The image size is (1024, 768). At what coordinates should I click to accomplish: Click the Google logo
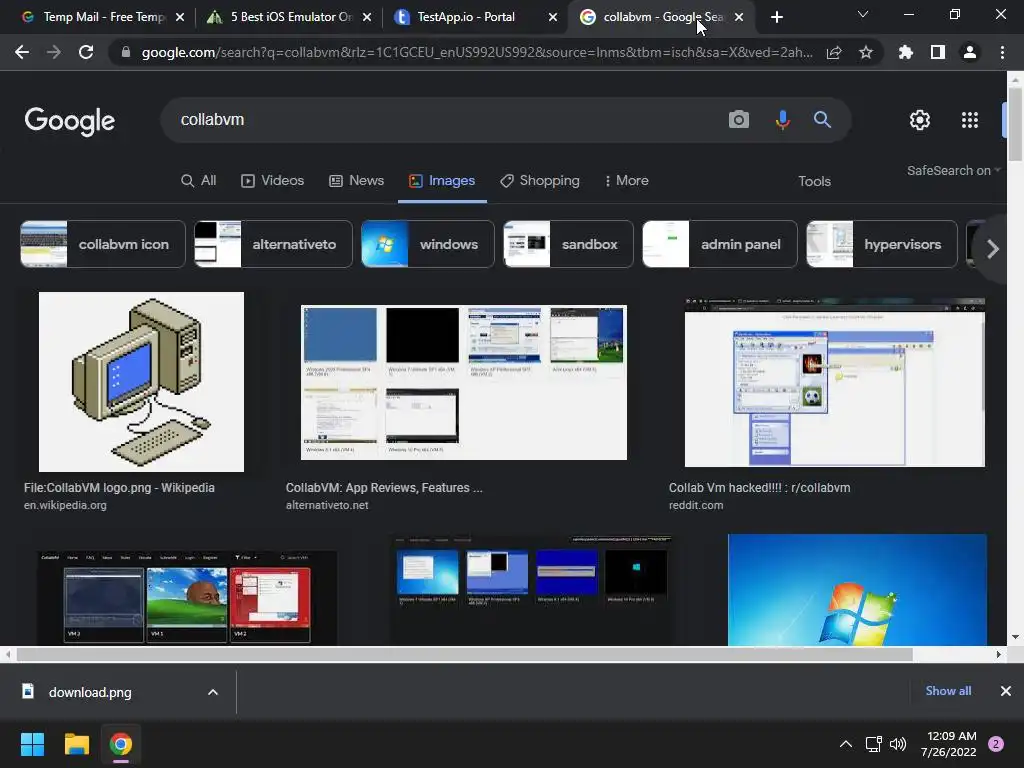pos(70,121)
